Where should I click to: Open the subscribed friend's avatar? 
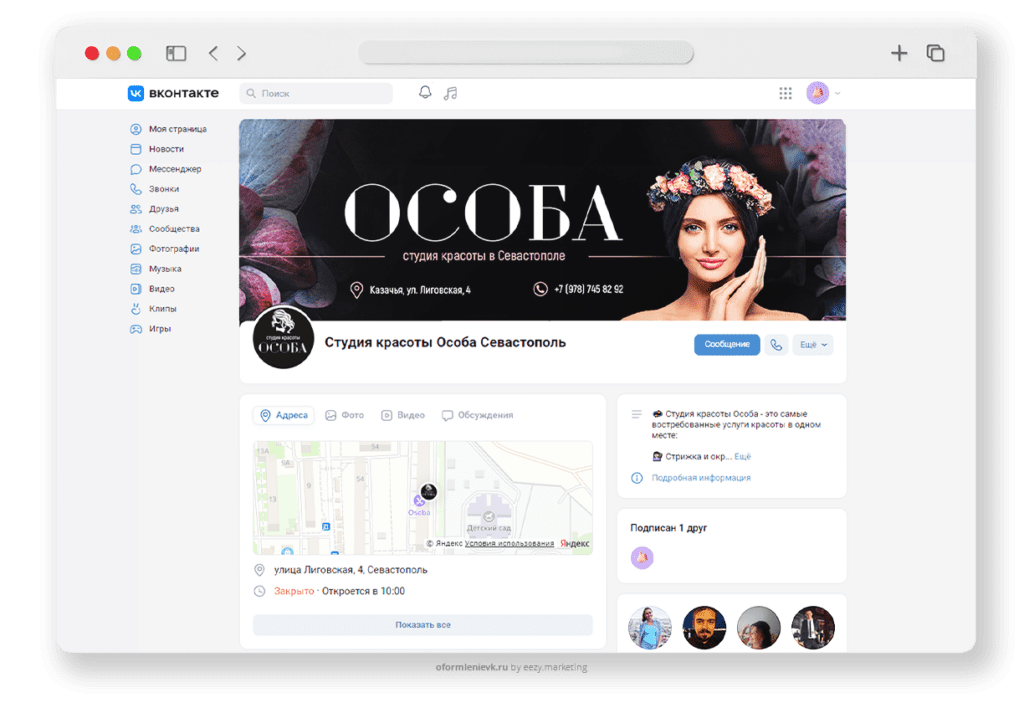[x=642, y=558]
